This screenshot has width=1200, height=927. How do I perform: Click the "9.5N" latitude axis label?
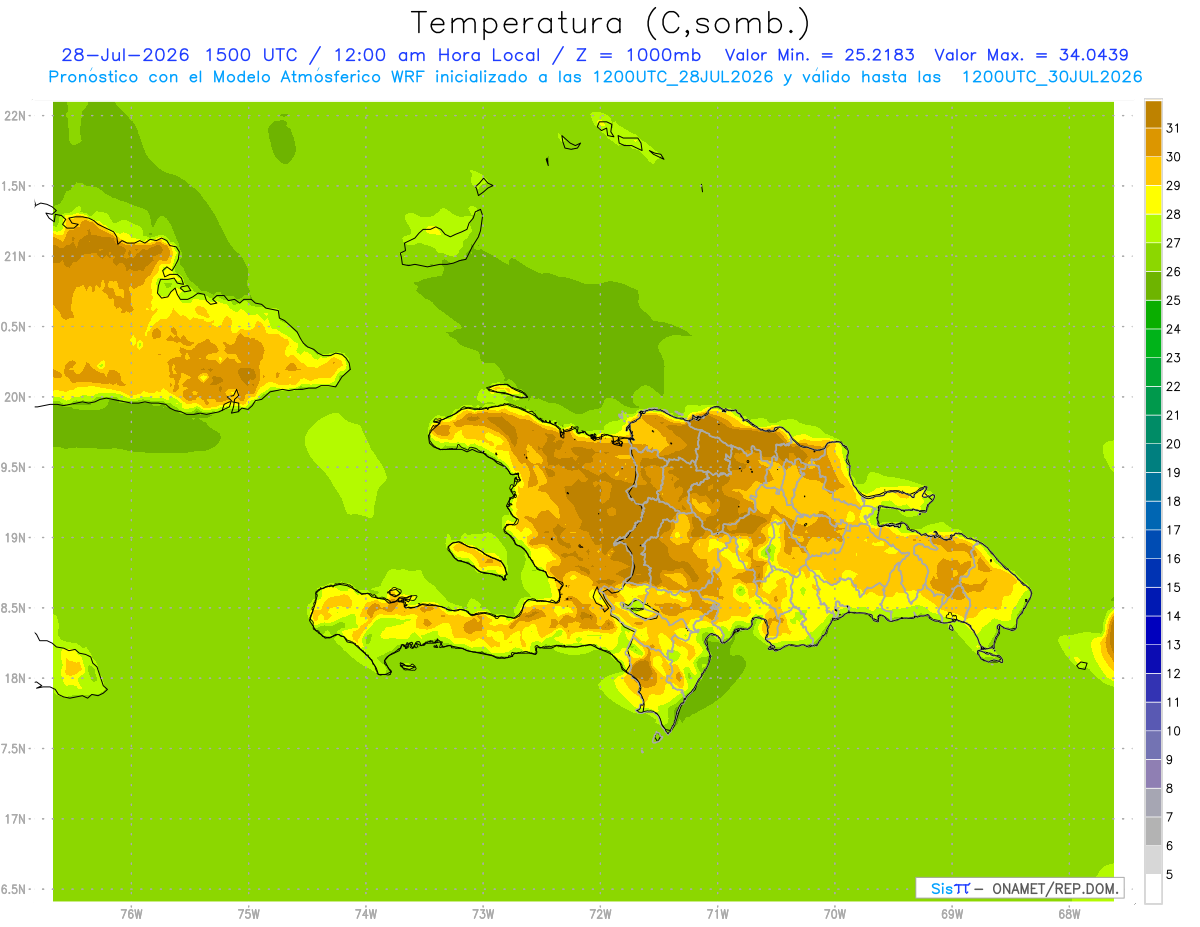click(x=15, y=467)
